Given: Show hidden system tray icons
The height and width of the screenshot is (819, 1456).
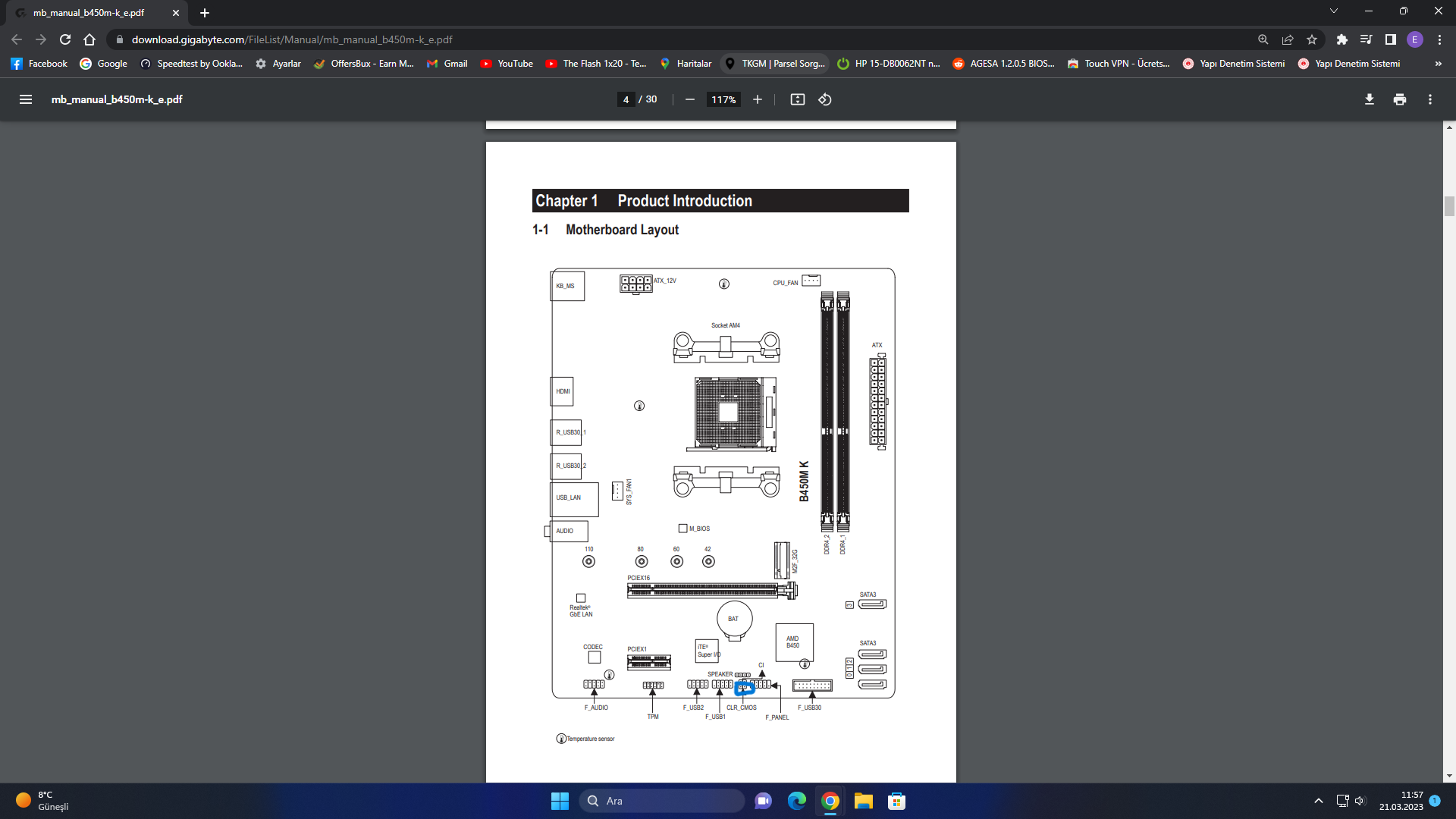Looking at the screenshot, I should coord(1318,801).
